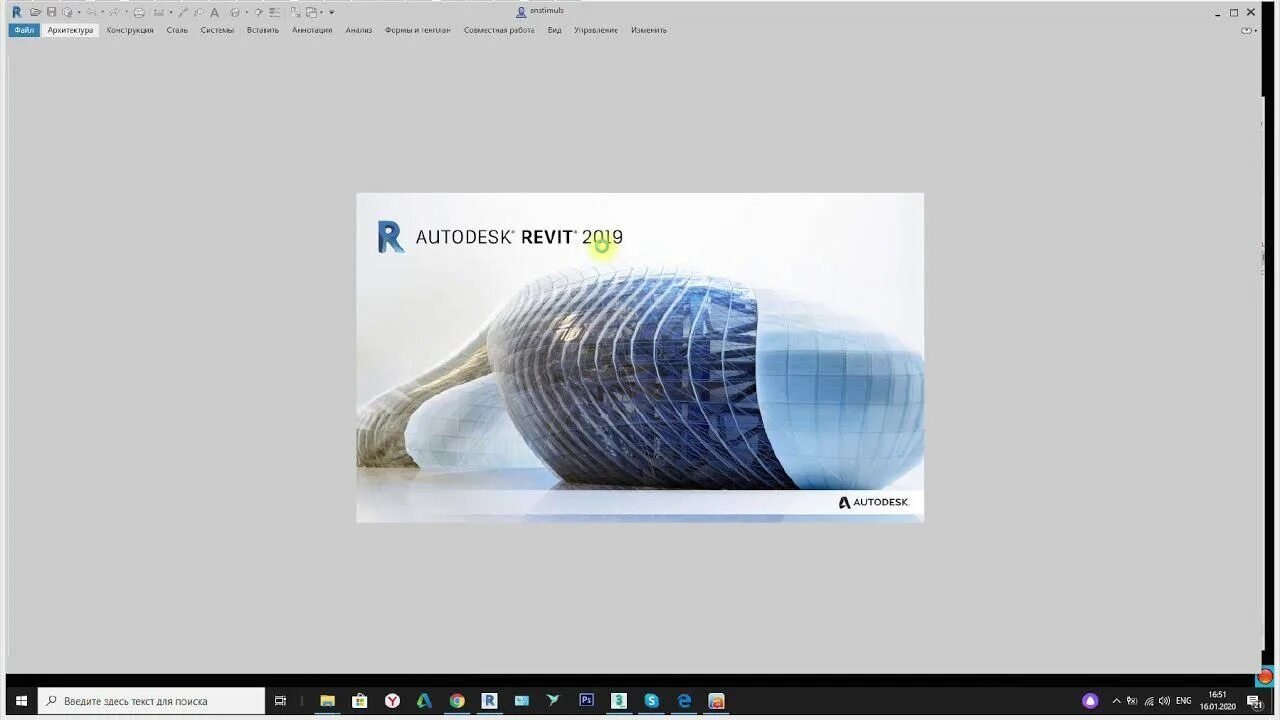Screen dimensions: 1280x720
Task: Open Google Chrome from the taskbar
Action: 457,701
